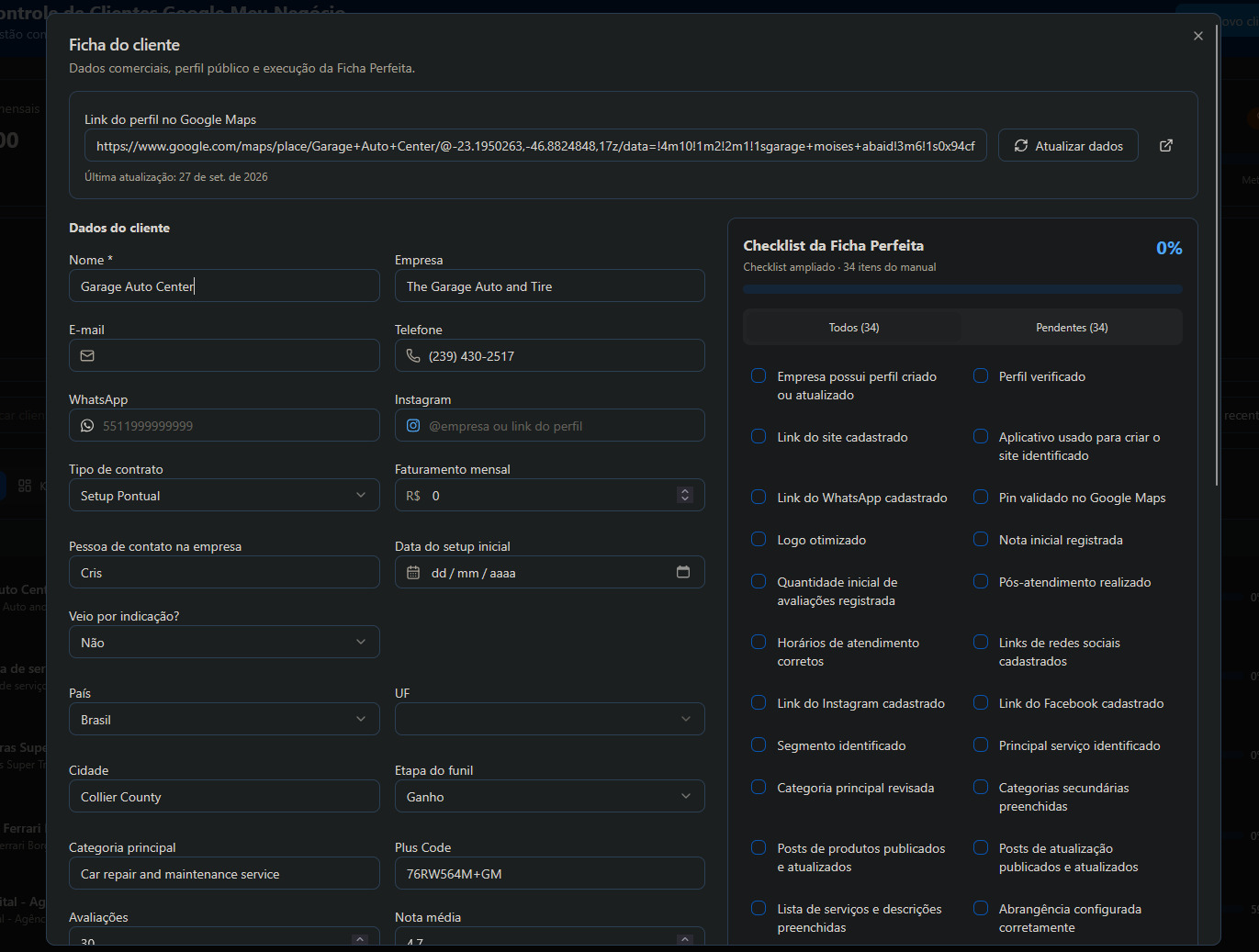
Task: Check 'Perfil verificado' item
Action: (x=981, y=375)
